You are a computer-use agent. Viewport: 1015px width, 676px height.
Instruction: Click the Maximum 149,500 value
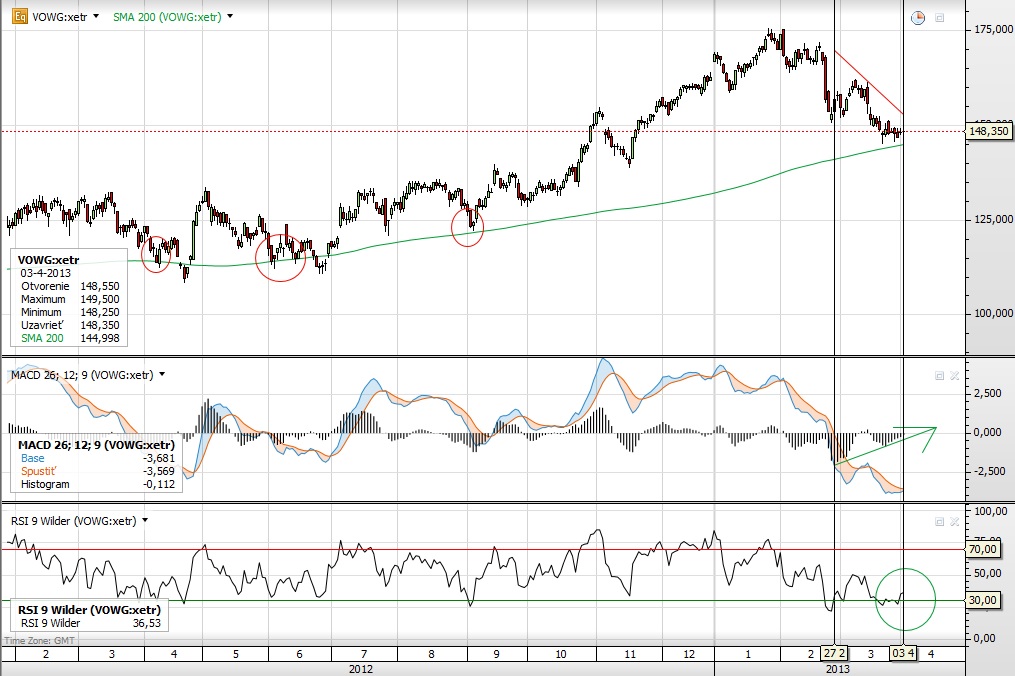coord(100,299)
